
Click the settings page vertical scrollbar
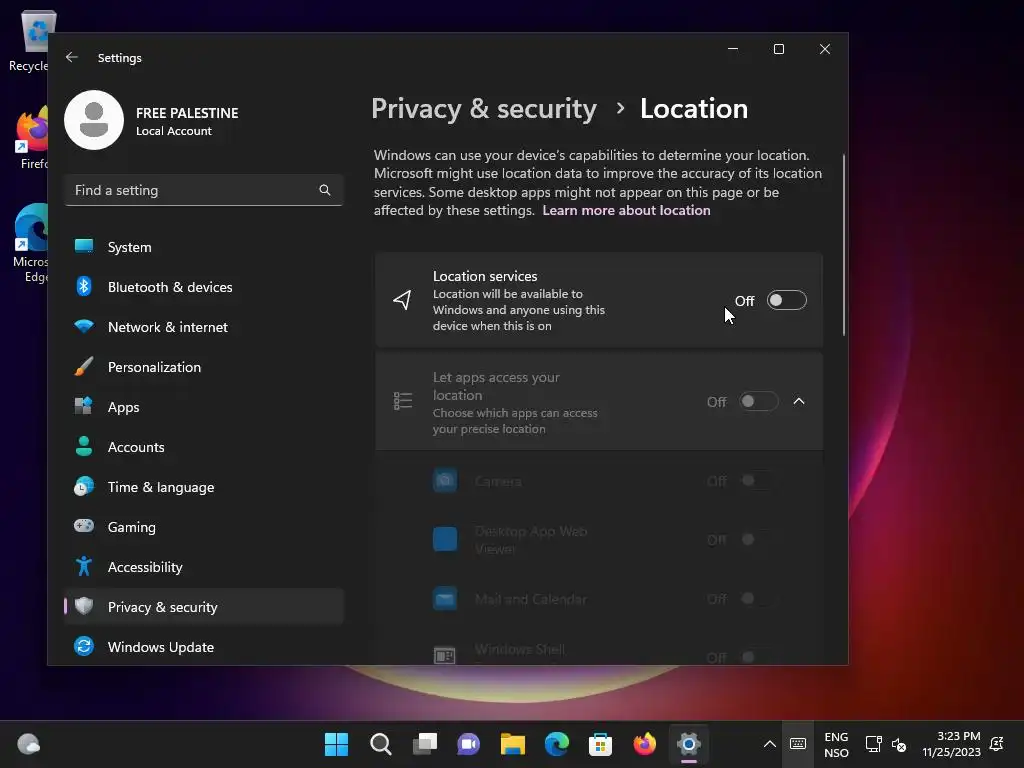coord(844,245)
